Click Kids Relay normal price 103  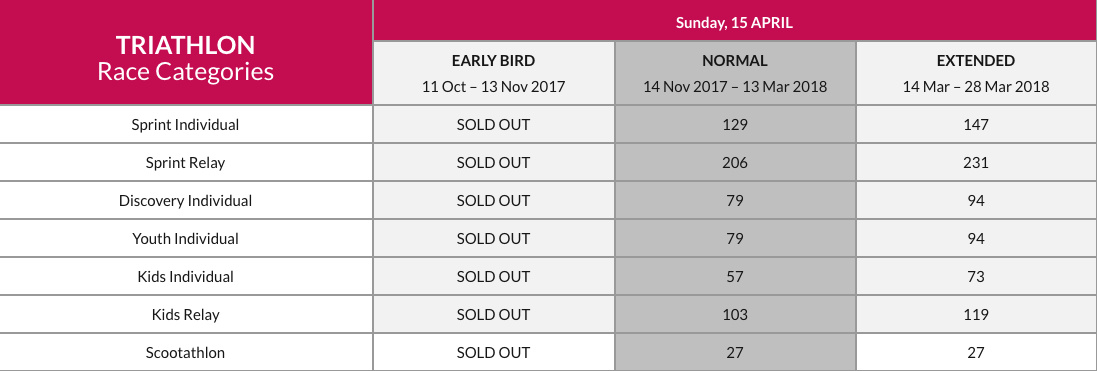point(735,314)
